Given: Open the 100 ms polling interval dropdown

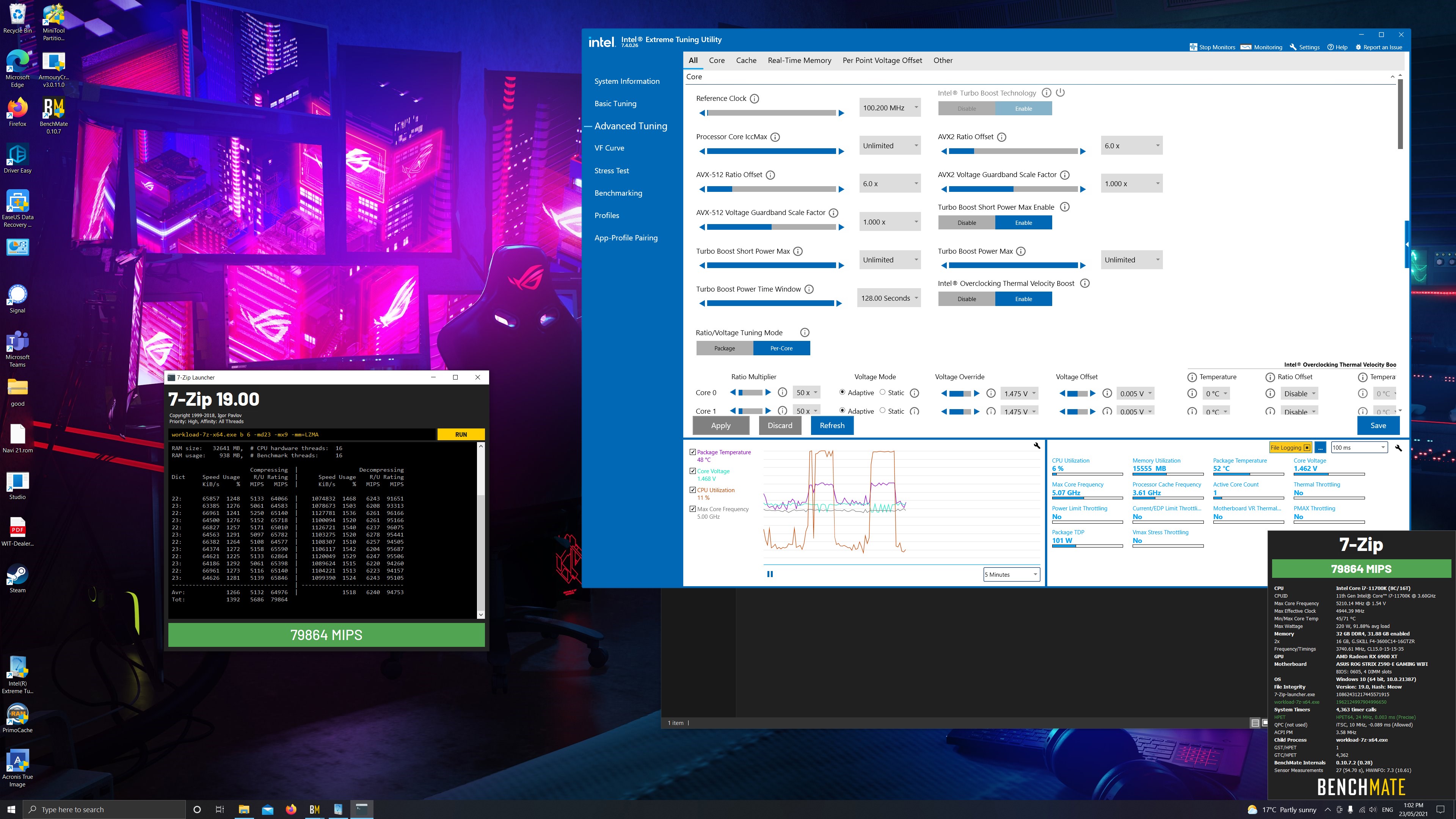Looking at the screenshot, I should click(x=1359, y=448).
